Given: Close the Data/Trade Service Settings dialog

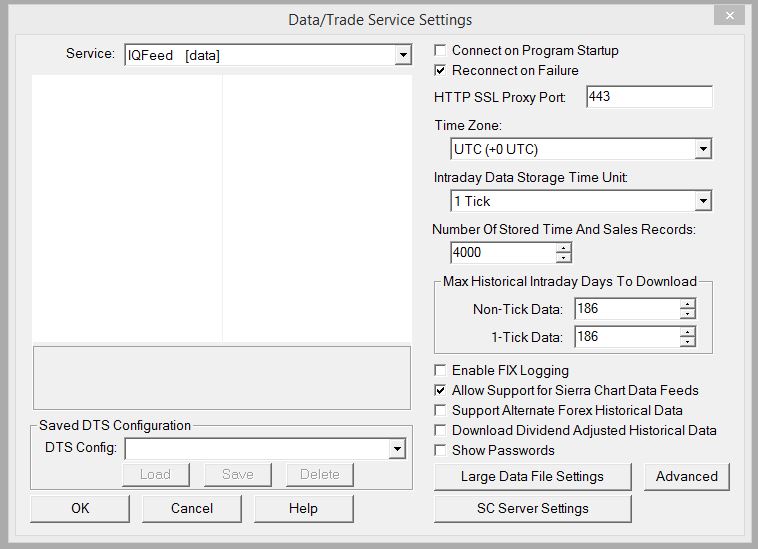Looking at the screenshot, I should (x=729, y=15).
